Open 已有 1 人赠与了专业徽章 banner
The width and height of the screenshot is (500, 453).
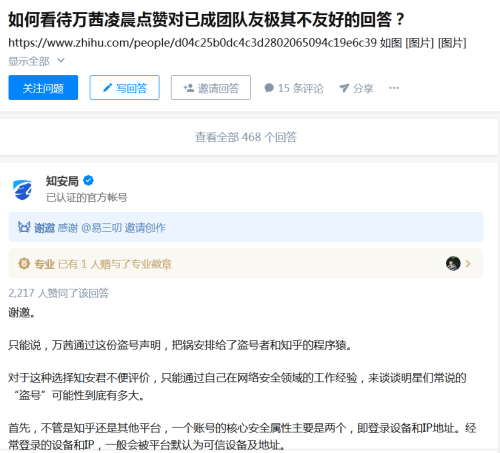coord(246,264)
